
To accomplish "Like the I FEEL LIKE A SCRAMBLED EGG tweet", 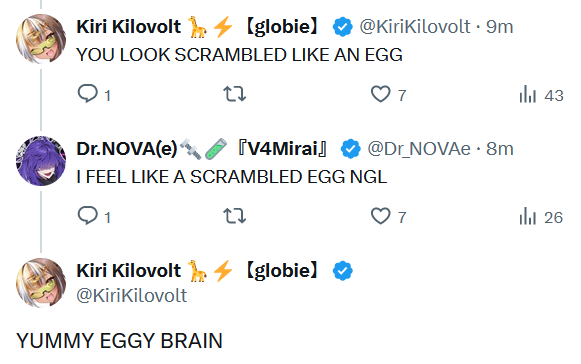I will [389, 216].
